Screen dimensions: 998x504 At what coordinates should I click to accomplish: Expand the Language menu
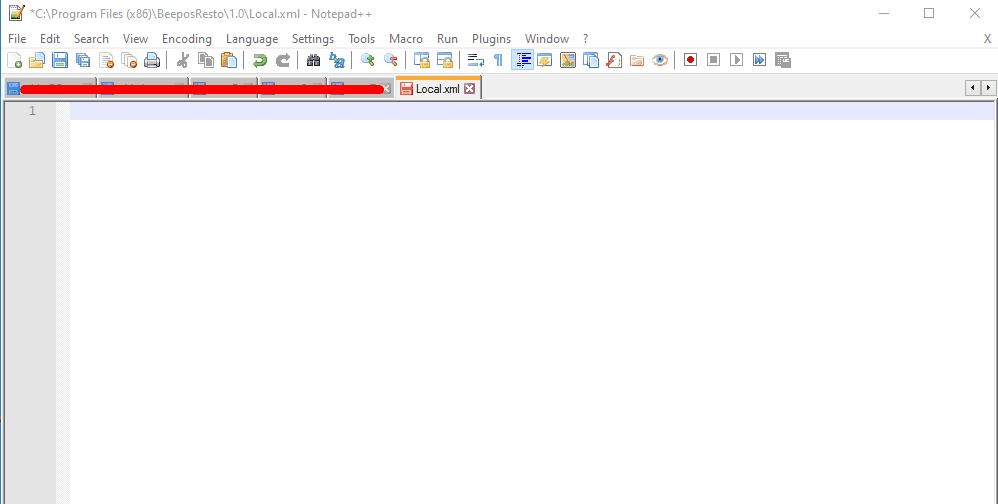[x=252, y=38]
